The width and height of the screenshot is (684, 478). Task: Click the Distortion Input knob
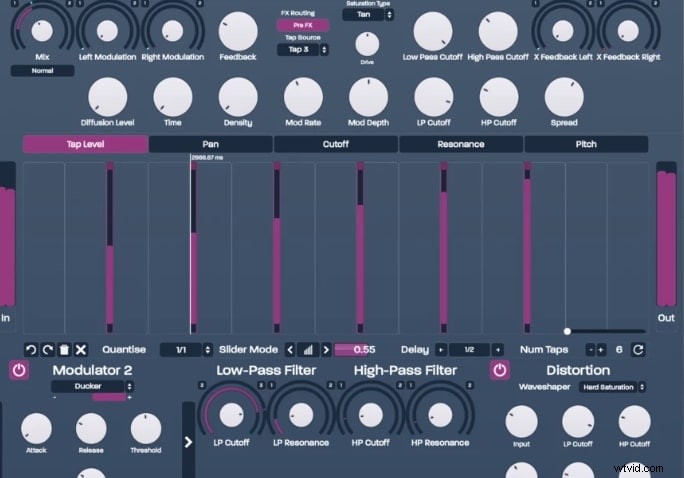pos(521,422)
